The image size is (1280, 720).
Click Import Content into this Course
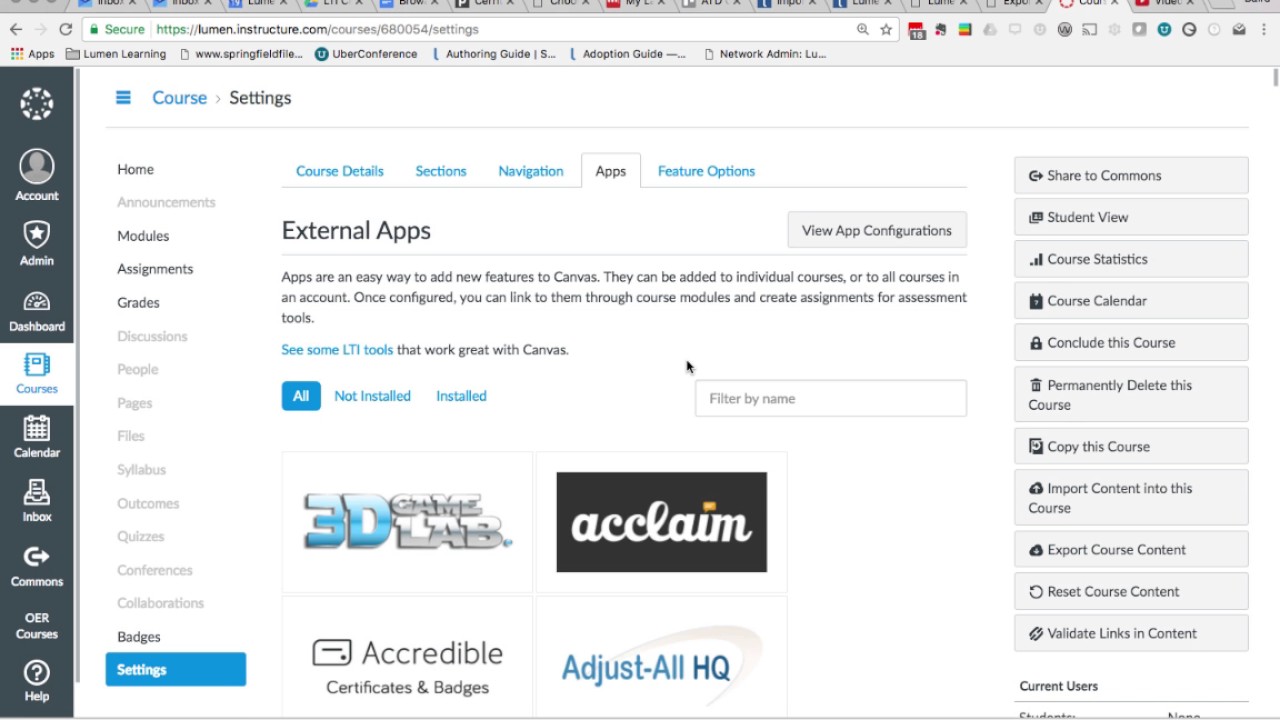1131,497
